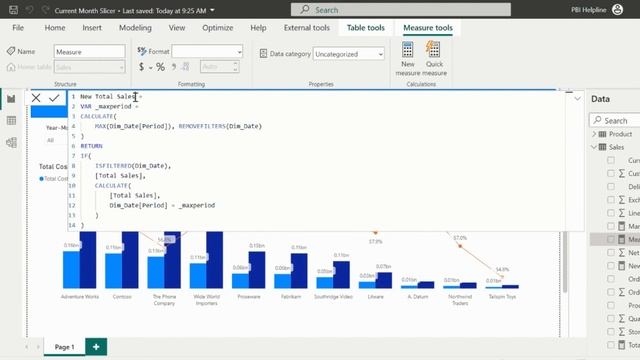Click the Name tag icon

(11, 51)
